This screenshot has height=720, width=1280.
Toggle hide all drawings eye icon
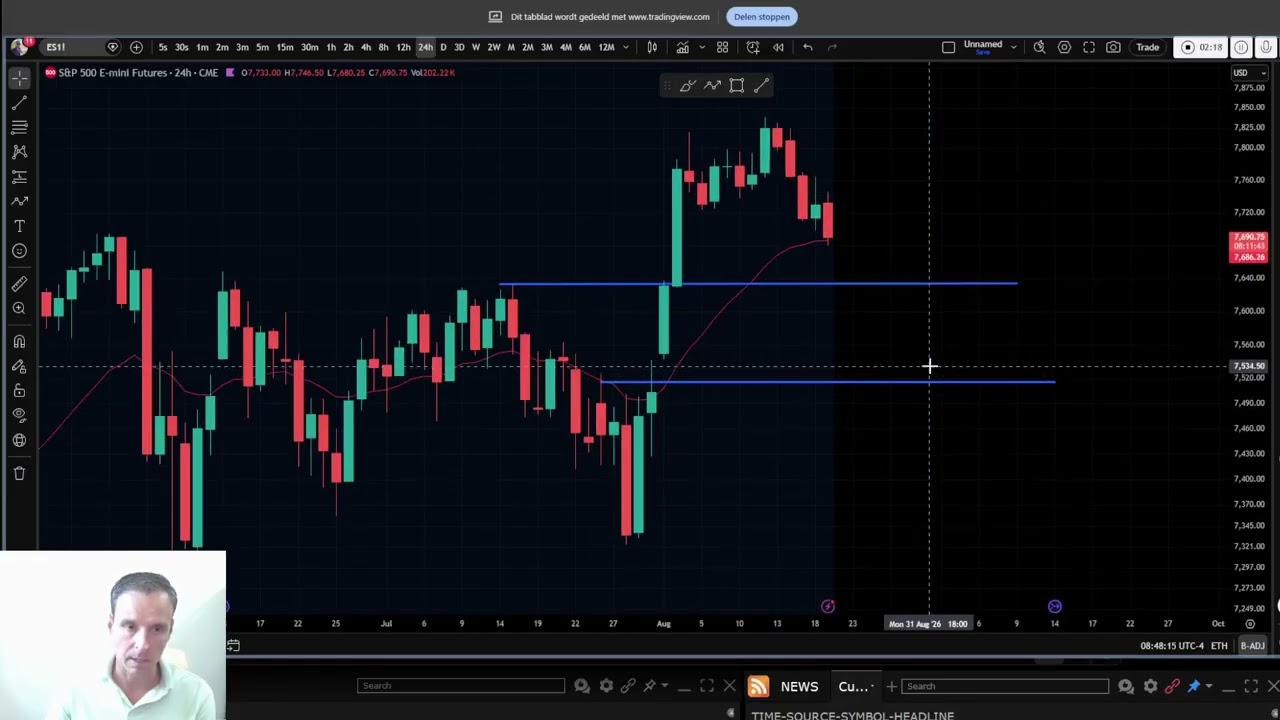(19, 416)
